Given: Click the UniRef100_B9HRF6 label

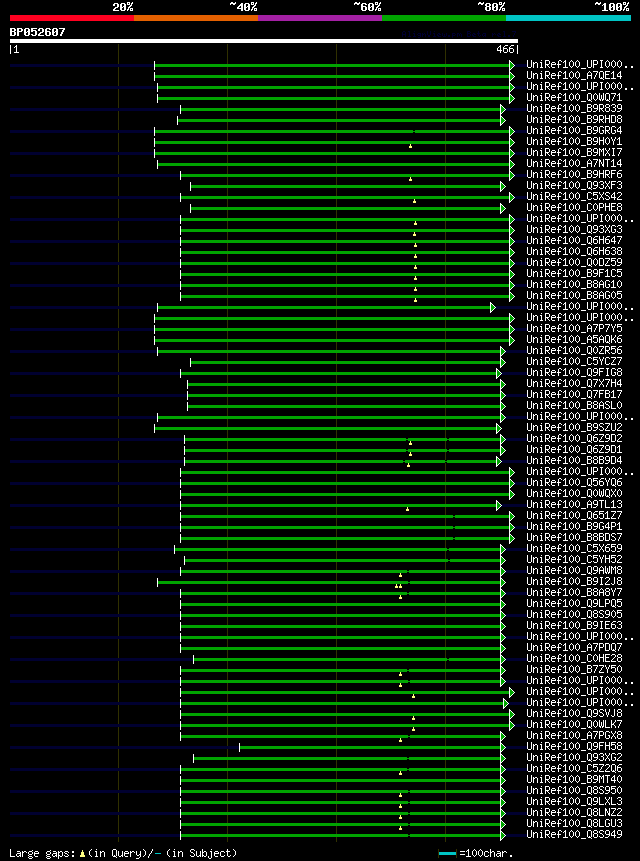Looking at the screenshot, I should pos(574,175).
